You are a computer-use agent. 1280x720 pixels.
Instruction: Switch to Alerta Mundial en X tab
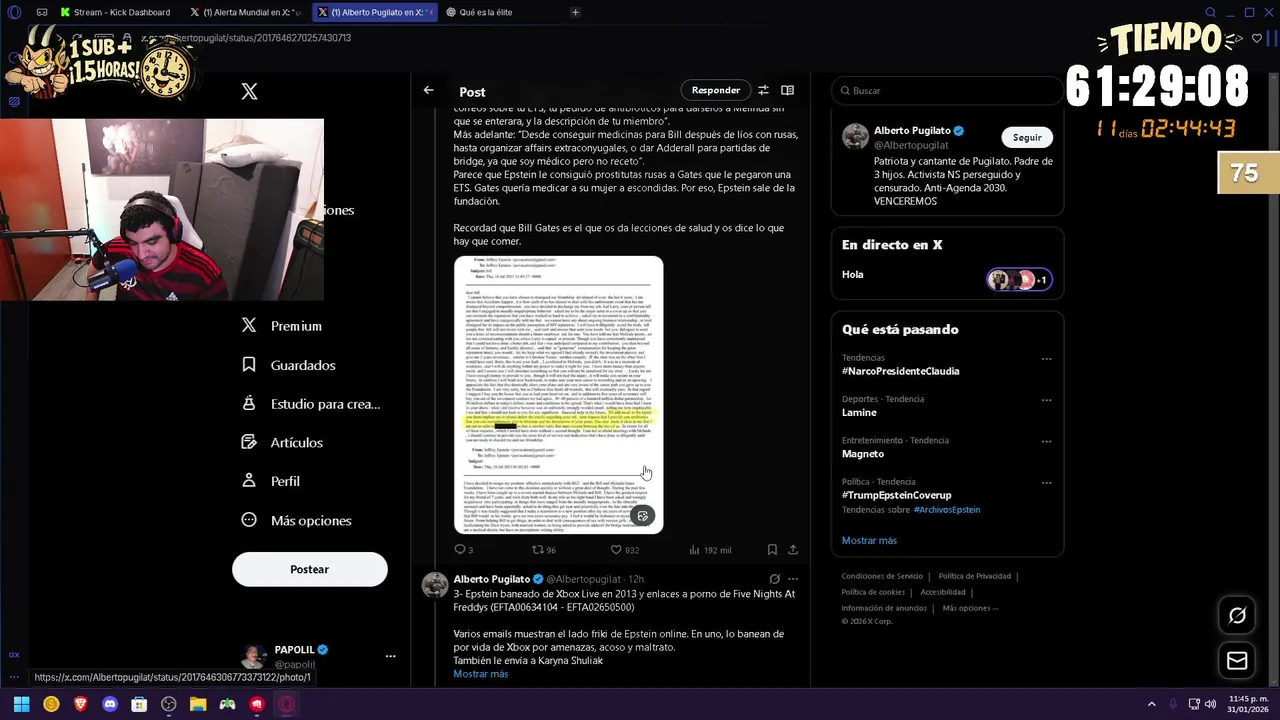point(246,12)
